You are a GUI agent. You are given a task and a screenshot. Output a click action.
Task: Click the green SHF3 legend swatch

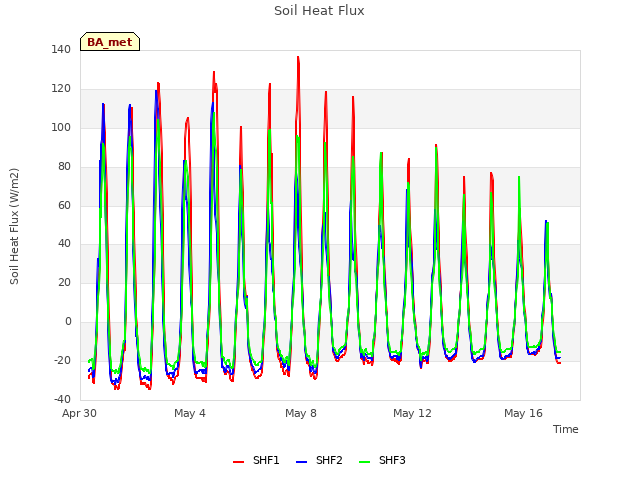pos(364,462)
